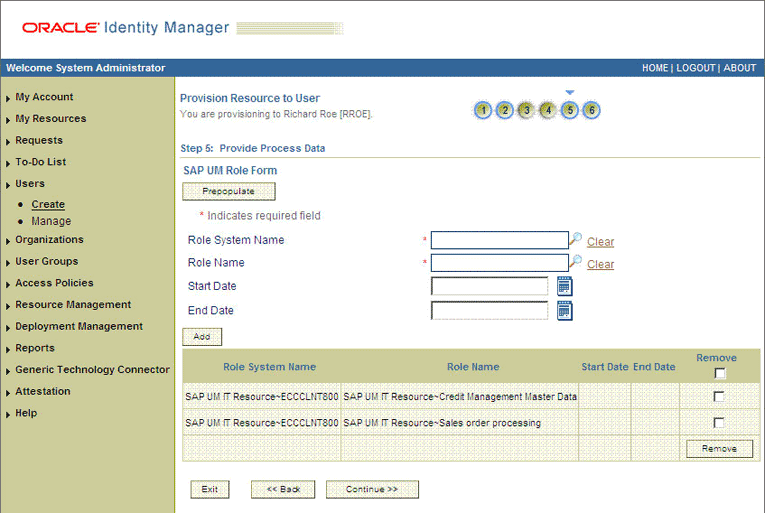Expand the My Resources menu
The width and height of the screenshot is (765, 513).
[x=50, y=118]
